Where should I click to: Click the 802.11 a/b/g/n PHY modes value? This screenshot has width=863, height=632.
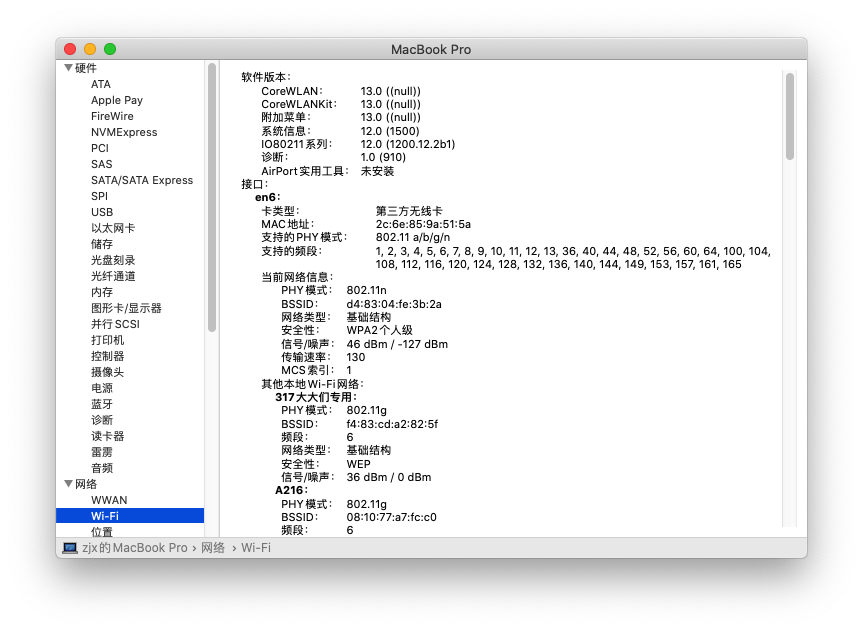(x=413, y=237)
